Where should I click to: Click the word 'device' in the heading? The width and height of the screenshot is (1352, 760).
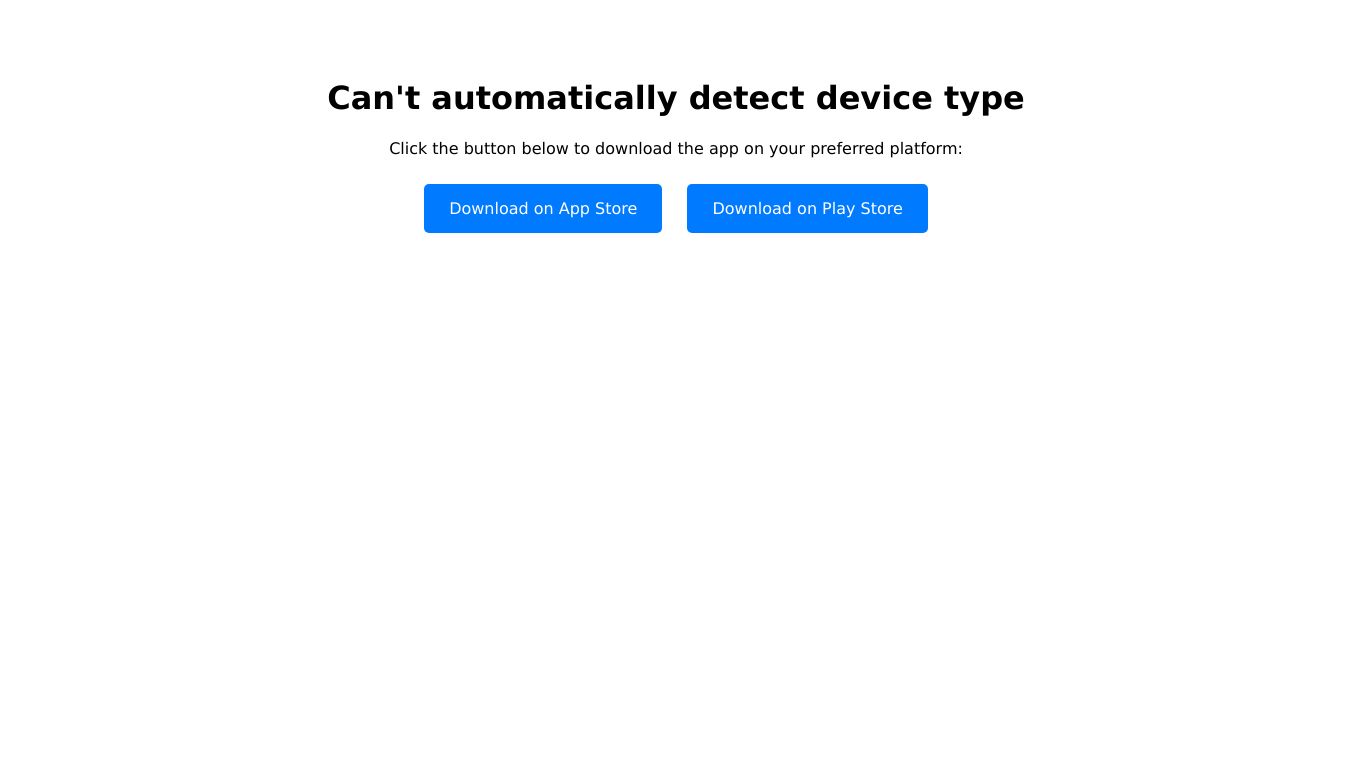[874, 98]
